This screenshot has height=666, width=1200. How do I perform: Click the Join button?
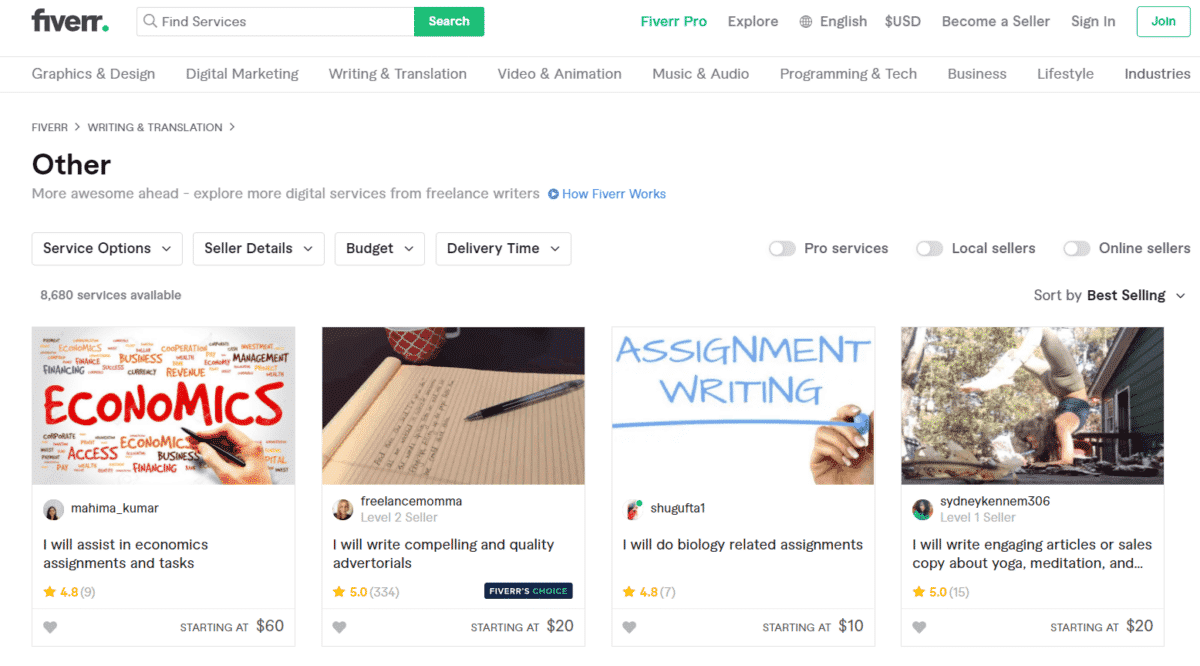click(1163, 21)
